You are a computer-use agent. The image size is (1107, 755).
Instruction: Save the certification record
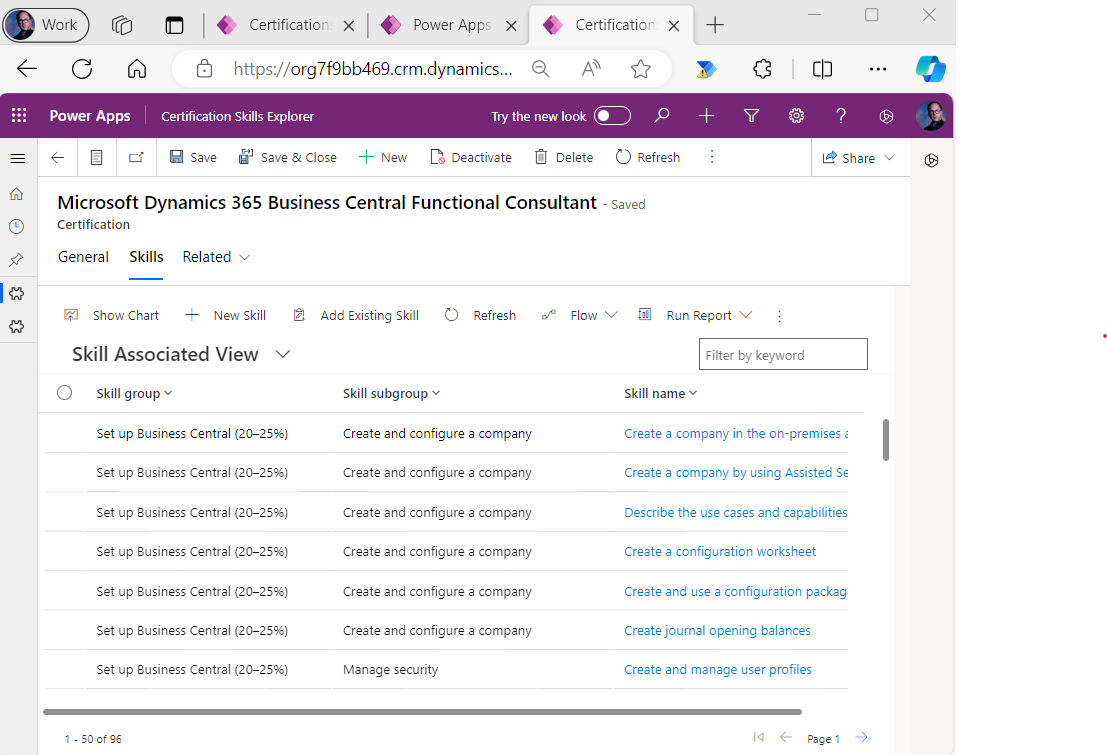[193, 157]
